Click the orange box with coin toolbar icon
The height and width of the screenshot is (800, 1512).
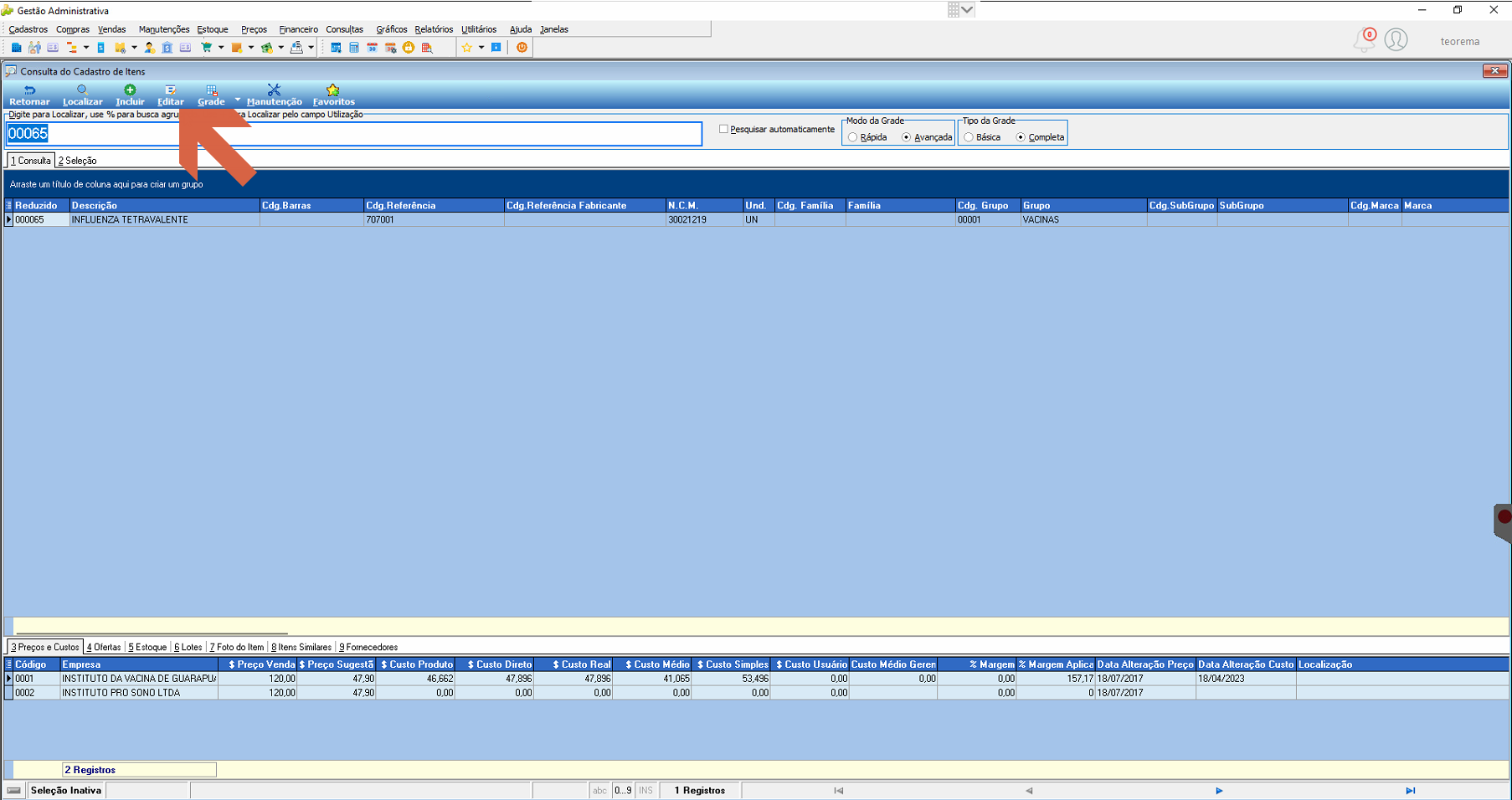[x=237, y=48]
